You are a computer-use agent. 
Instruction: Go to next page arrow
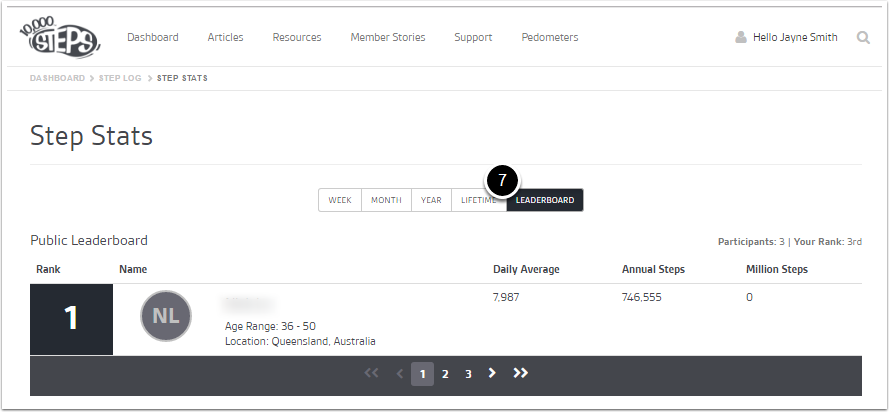click(x=492, y=373)
